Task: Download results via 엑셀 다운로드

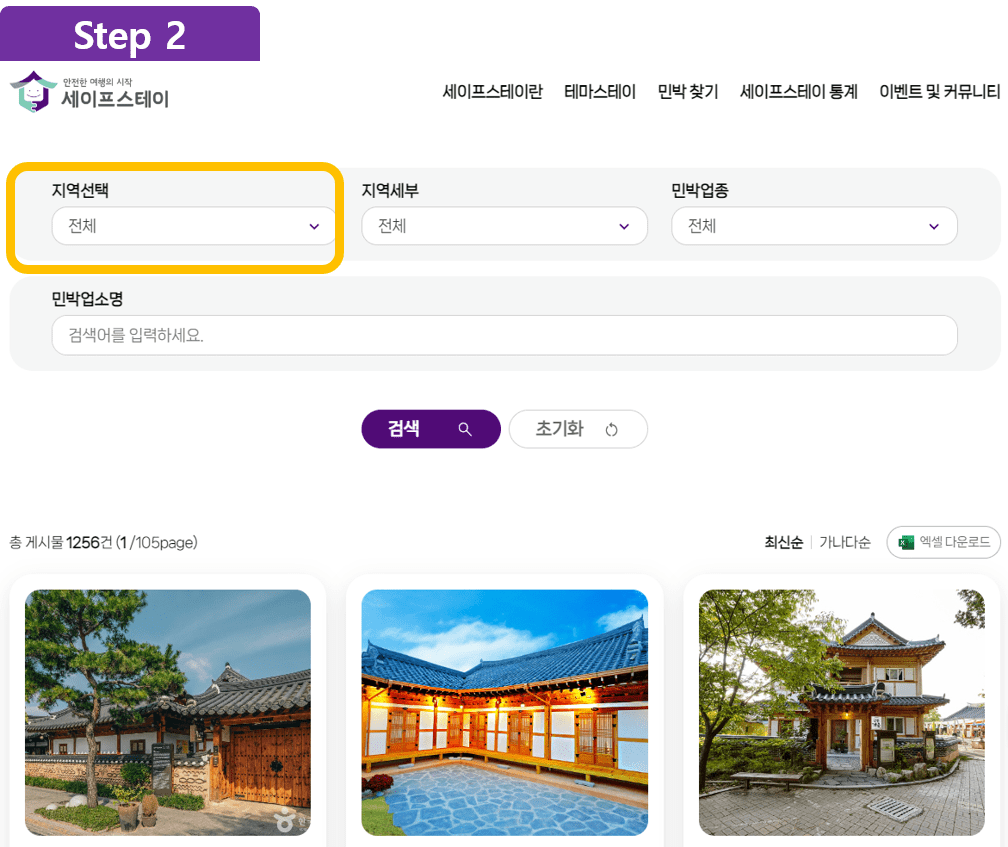Action: [x=943, y=542]
